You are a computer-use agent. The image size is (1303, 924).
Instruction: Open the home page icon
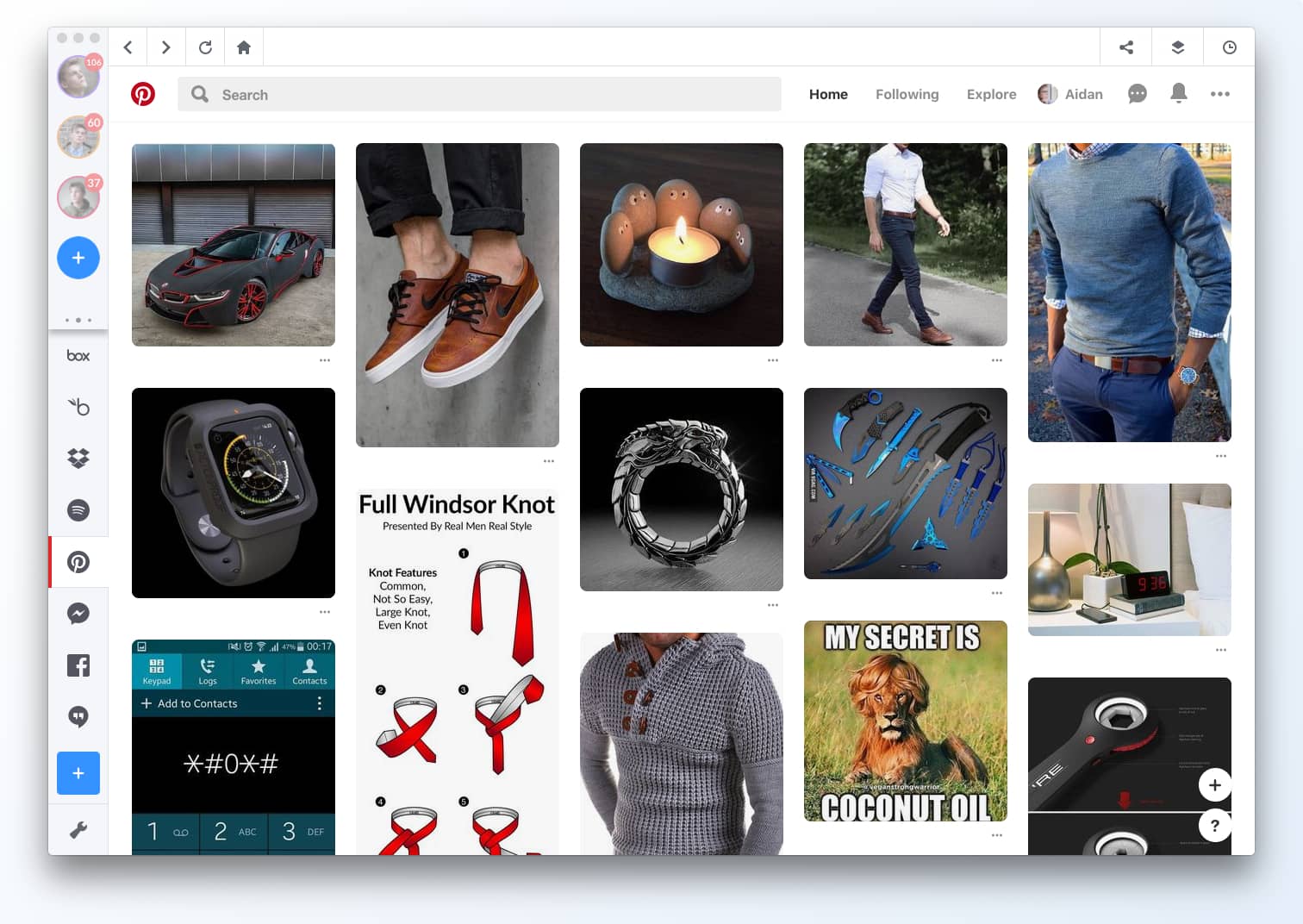(x=244, y=47)
